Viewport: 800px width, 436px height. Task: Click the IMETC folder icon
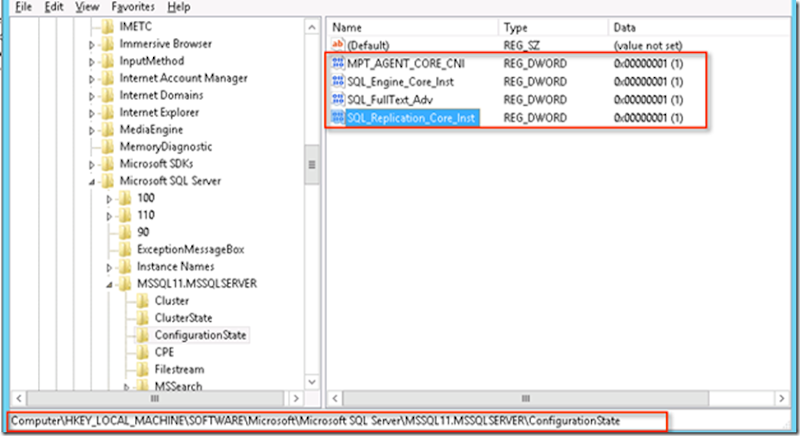107,27
